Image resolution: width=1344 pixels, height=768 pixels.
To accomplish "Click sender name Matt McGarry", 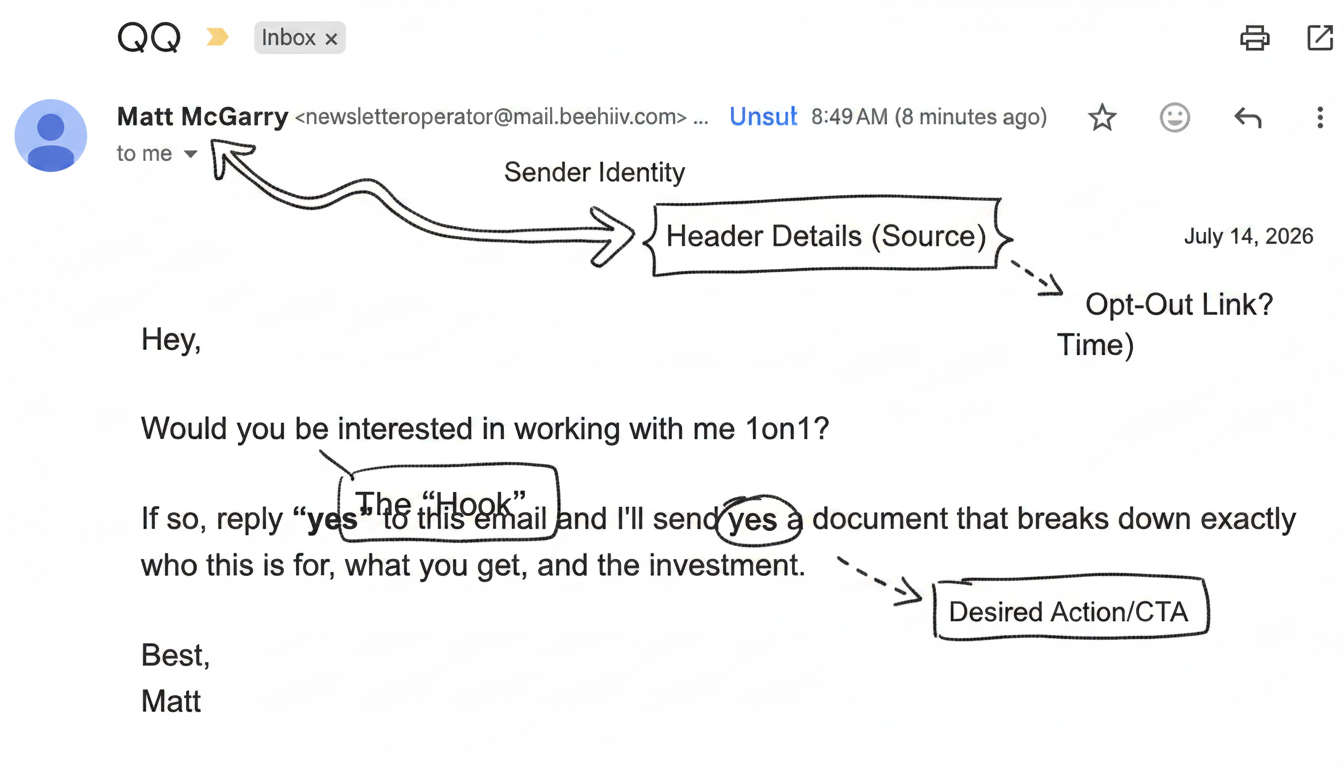I will pos(202,117).
